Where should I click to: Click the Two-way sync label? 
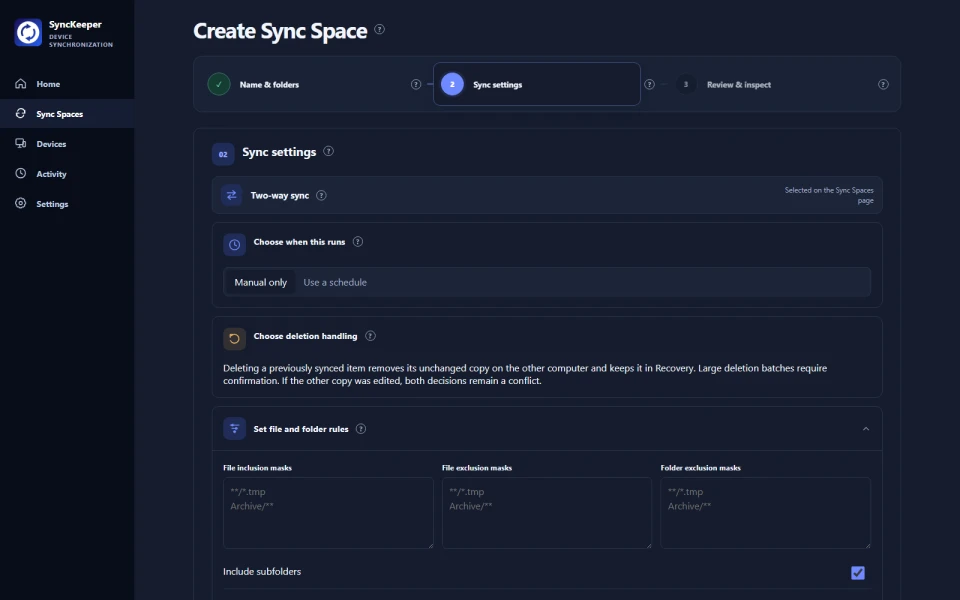pyautogui.click(x=280, y=195)
